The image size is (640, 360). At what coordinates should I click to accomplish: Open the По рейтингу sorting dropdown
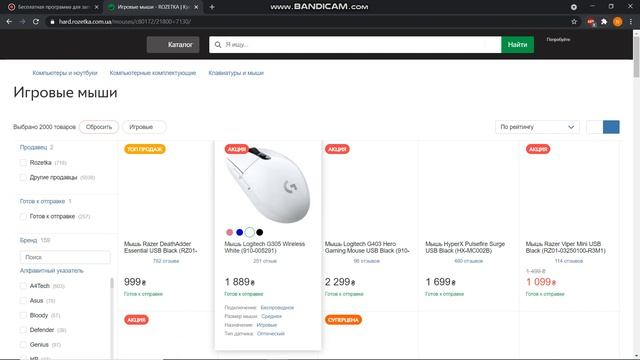[537, 127]
